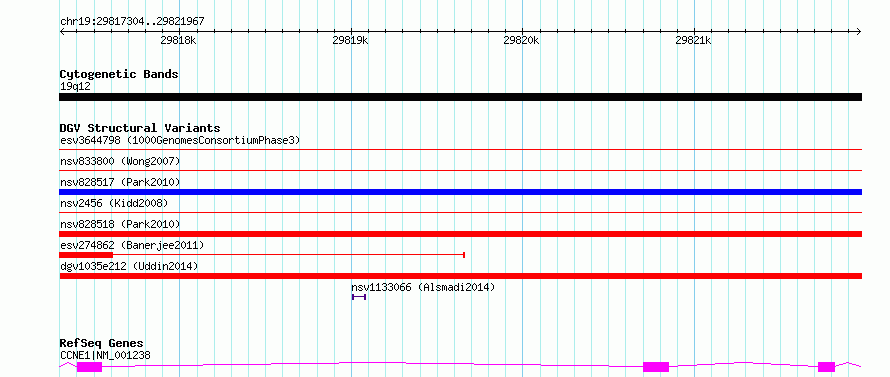Open the nsv828517 (Park2010) variant label
The height and width of the screenshot is (377, 890).
(x=120, y=182)
